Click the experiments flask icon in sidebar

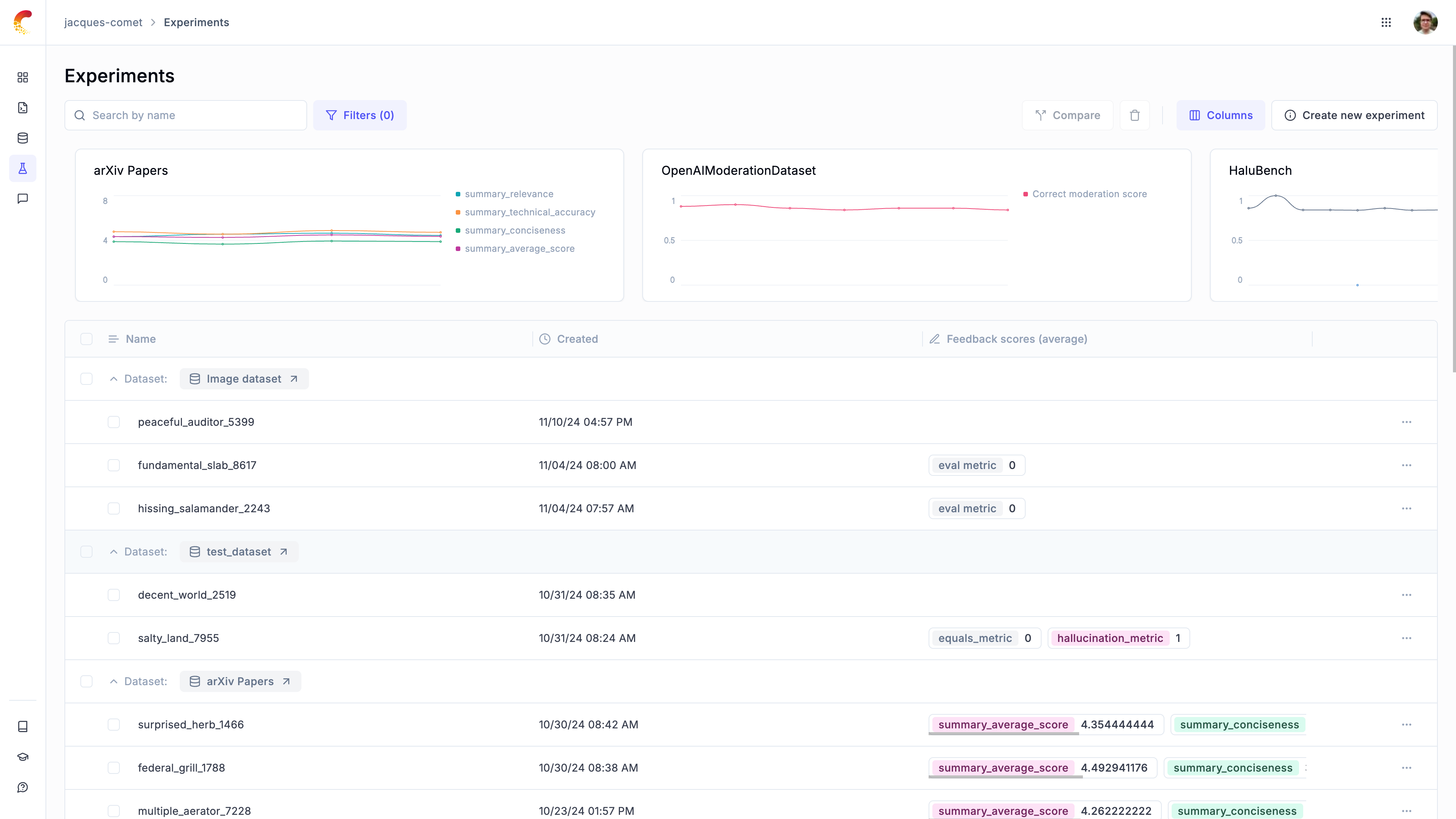[x=23, y=168]
